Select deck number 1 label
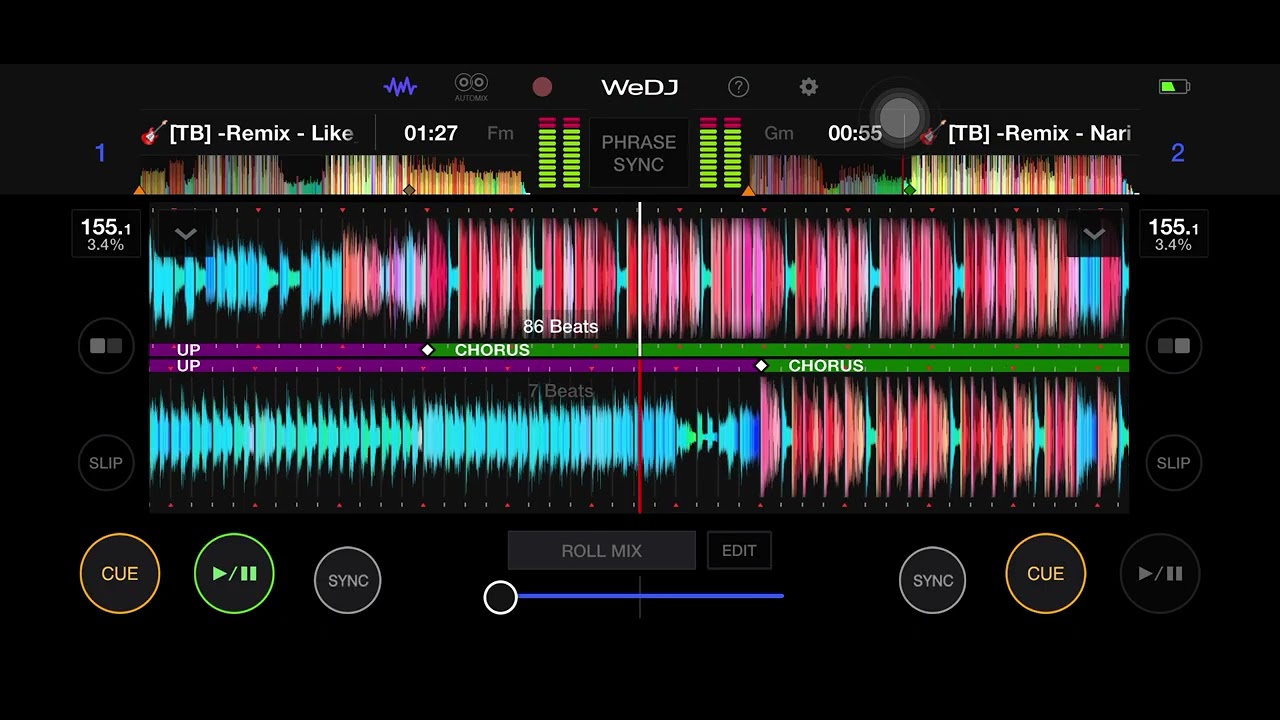This screenshot has width=1280, height=720. click(x=100, y=153)
